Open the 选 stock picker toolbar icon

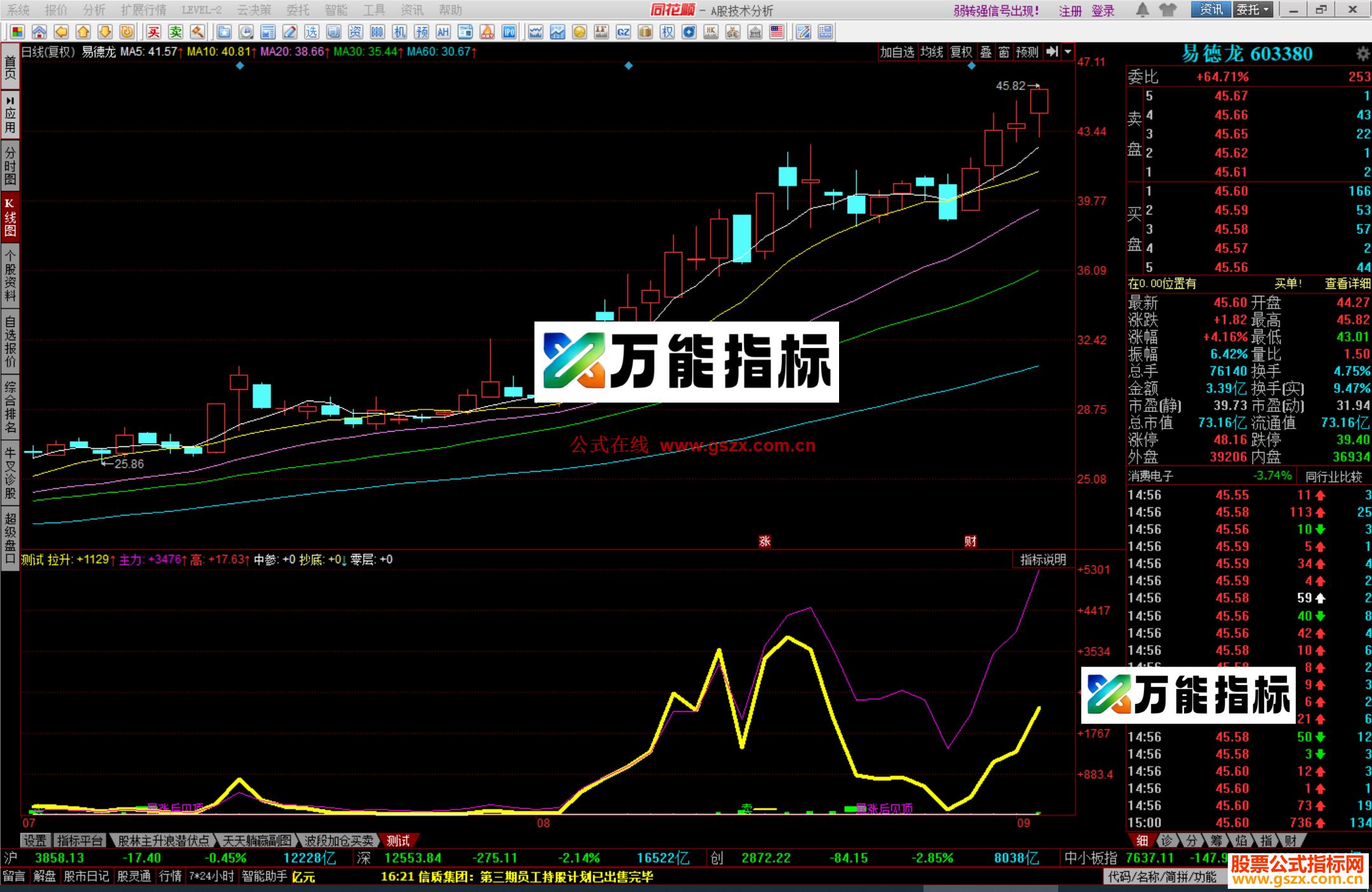[x=311, y=32]
